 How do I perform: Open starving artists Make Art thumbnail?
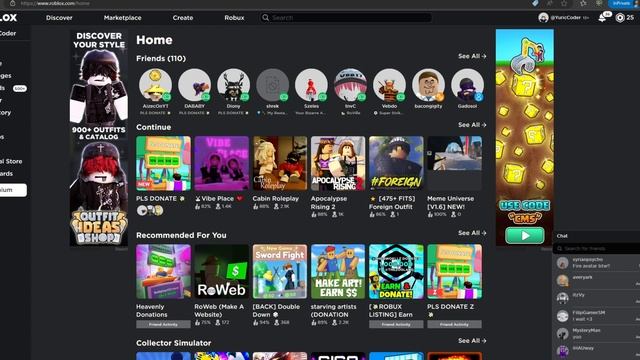[x=338, y=271]
